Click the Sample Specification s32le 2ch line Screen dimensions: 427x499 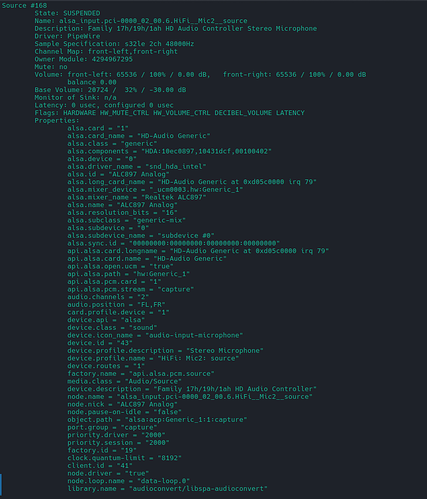[114, 44]
